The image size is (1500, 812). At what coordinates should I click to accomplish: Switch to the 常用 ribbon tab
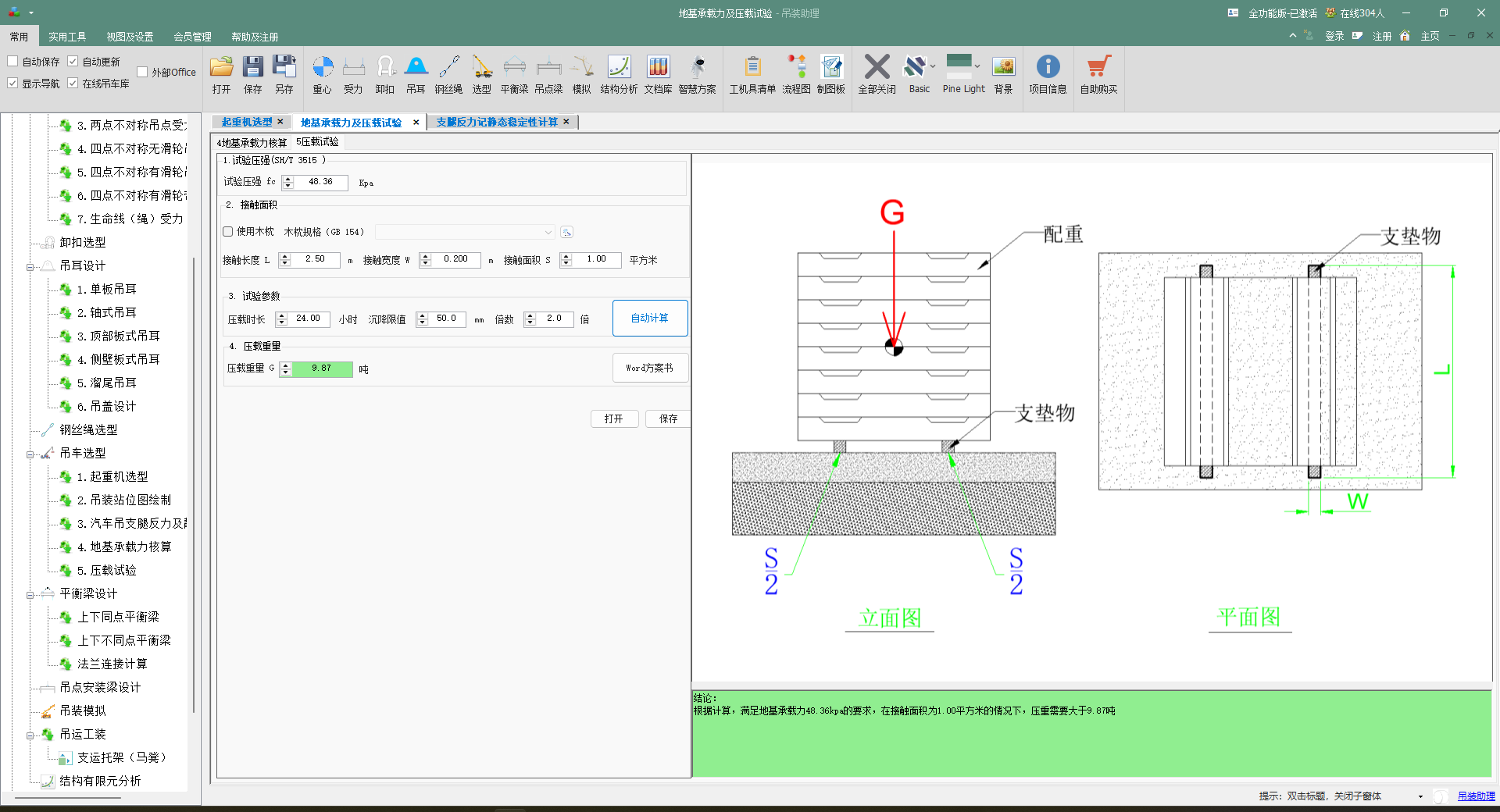click(x=19, y=37)
